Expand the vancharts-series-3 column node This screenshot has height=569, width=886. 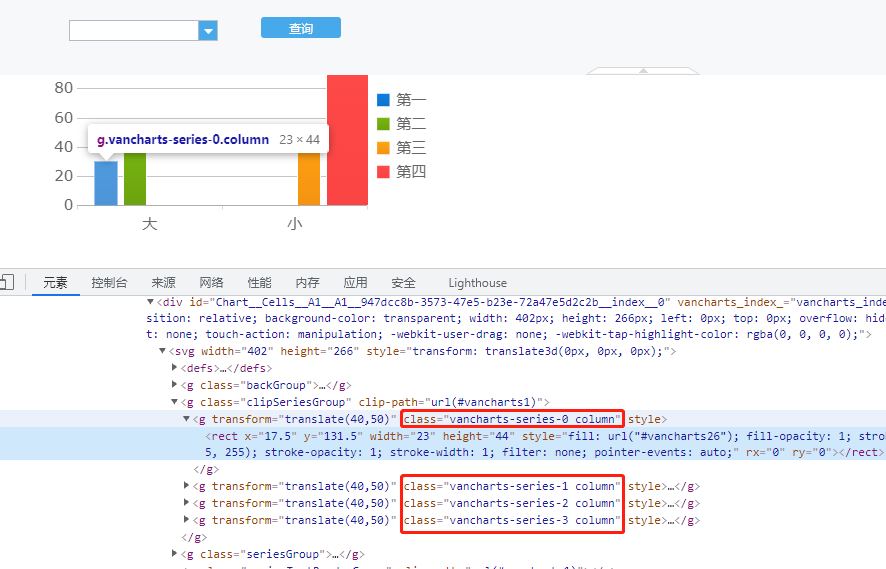coord(186,519)
